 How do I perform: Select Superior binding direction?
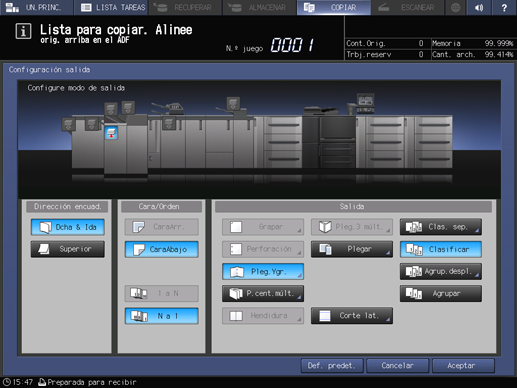tap(68, 249)
